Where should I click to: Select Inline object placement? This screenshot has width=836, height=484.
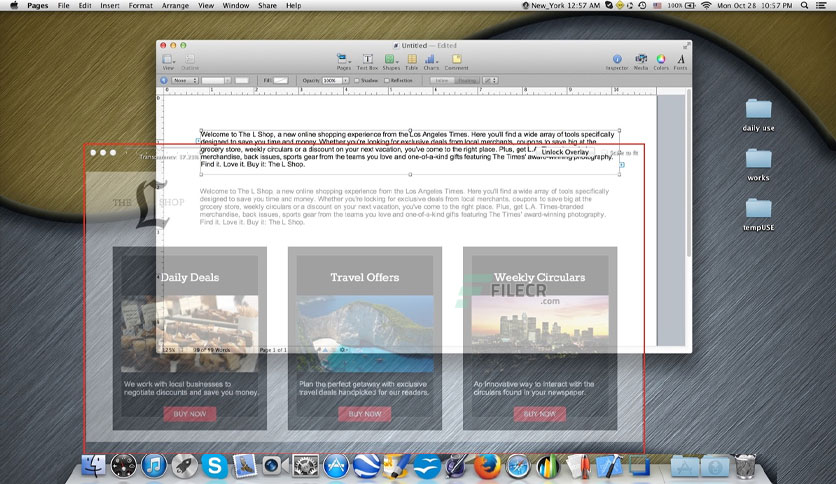click(442, 80)
